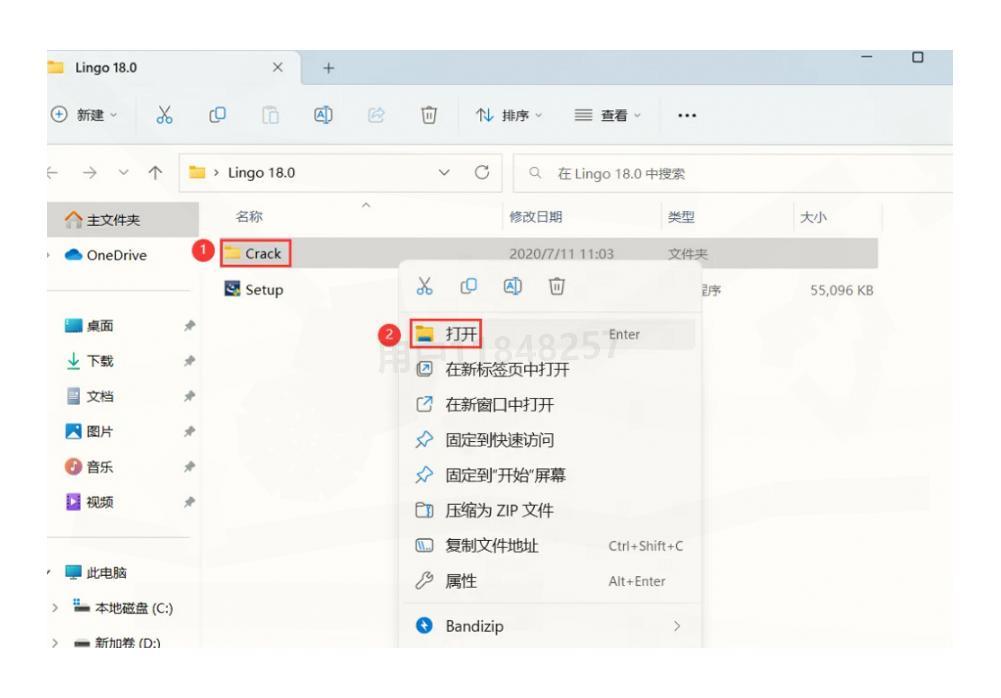Sort by 类型 column header

(x=681, y=217)
